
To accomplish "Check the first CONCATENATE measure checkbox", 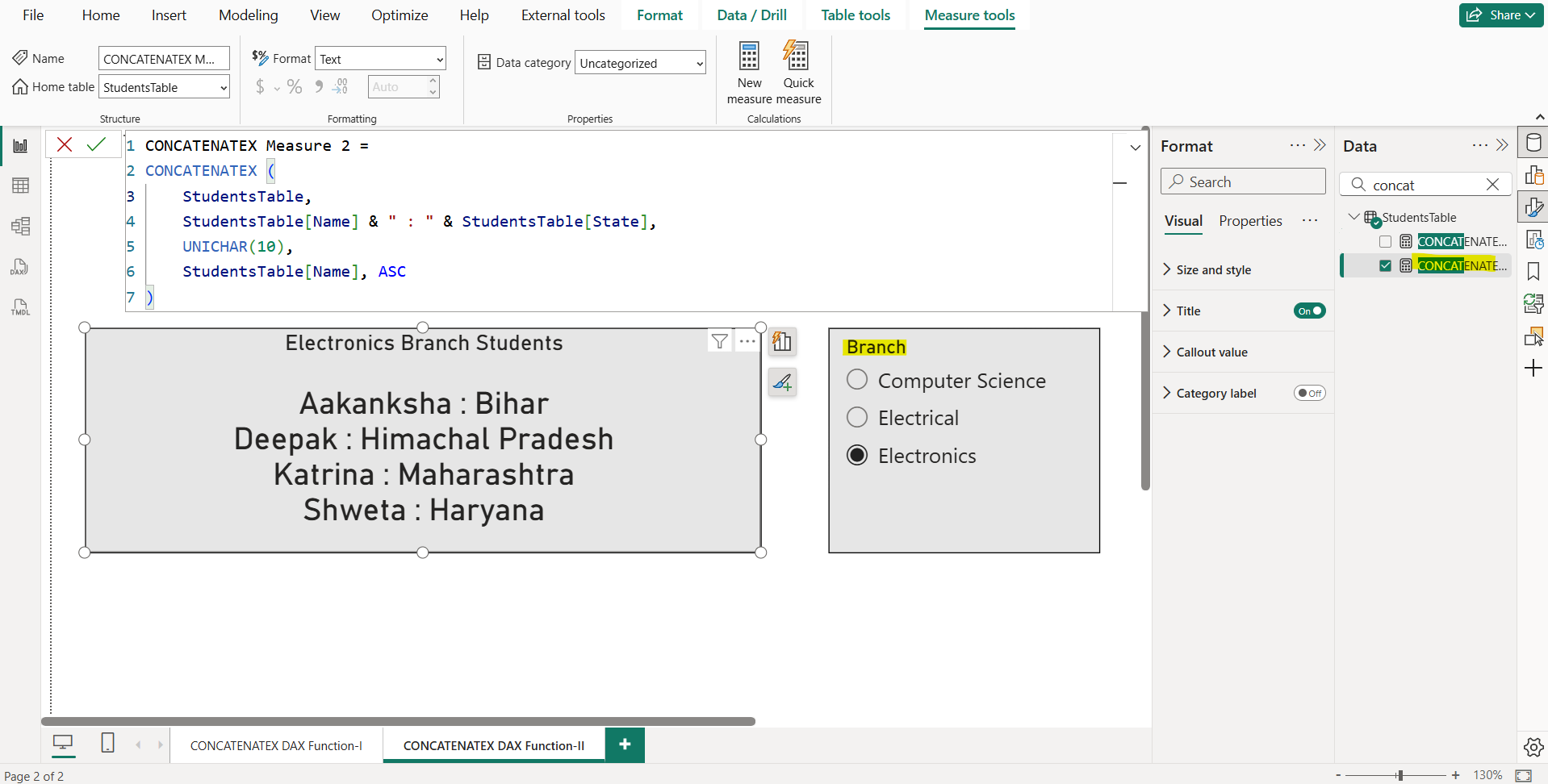I will pyautogui.click(x=1385, y=241).
